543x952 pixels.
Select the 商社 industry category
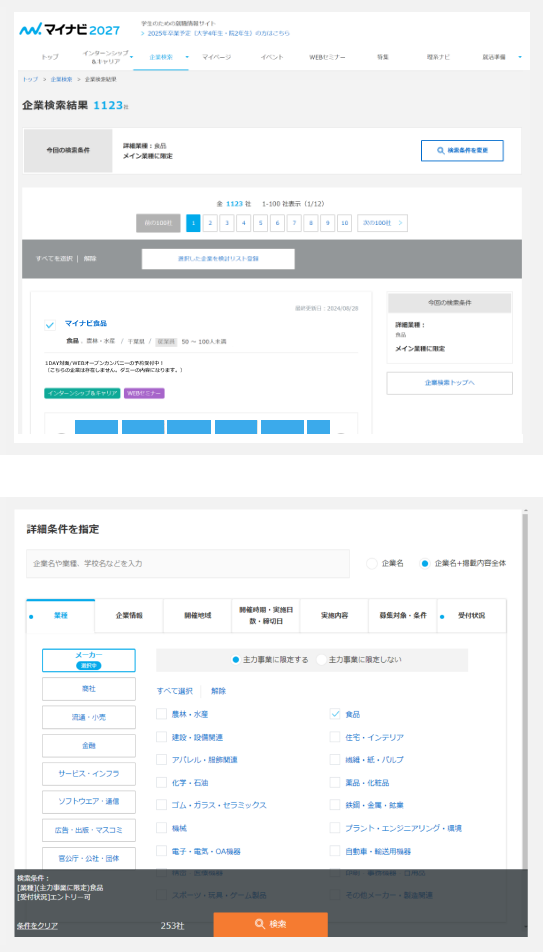pos(89,689)
